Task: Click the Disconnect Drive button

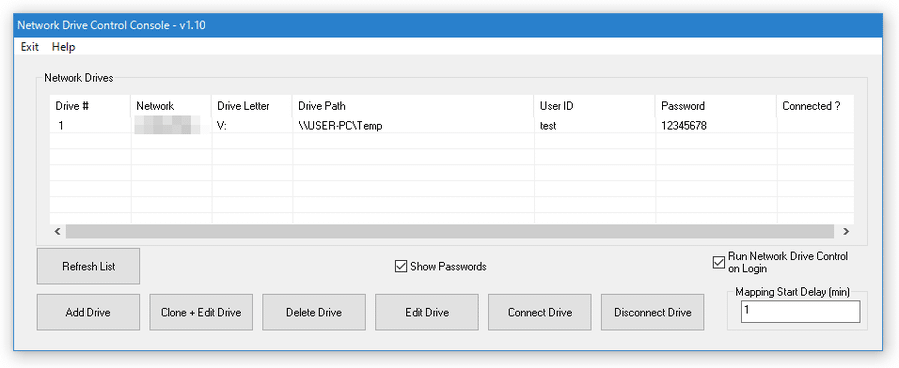Action: point(652,312)
